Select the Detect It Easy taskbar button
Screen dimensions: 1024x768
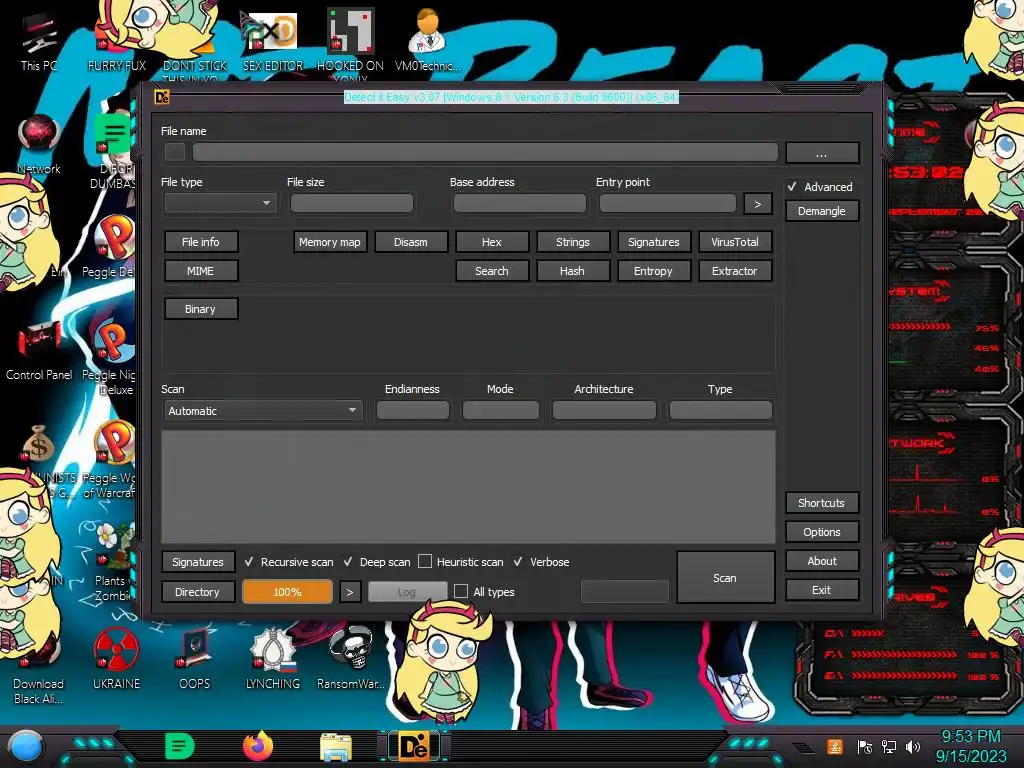[414, 746]
